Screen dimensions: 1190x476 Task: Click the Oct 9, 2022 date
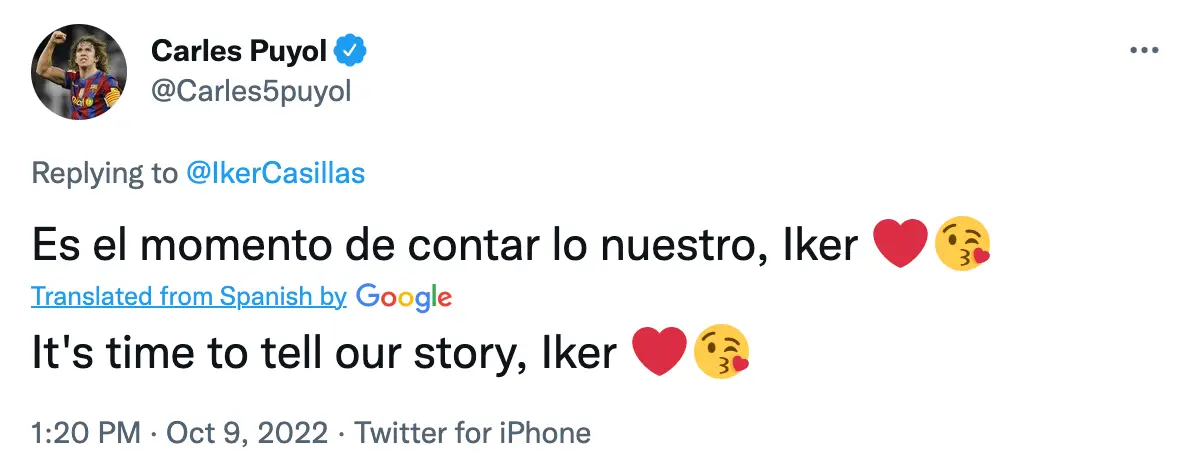tap(246, 433)
